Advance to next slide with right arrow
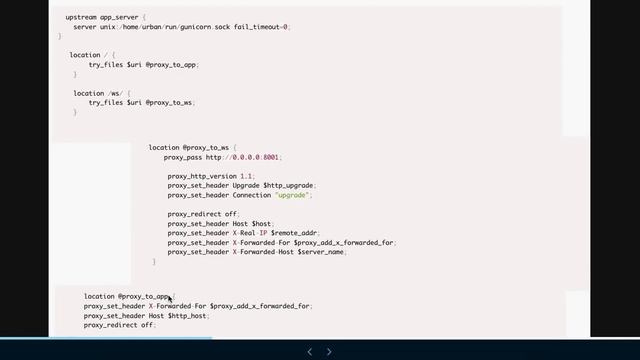Image resolution: width=640 pixels, height=360 pixels. click(329, 351)
